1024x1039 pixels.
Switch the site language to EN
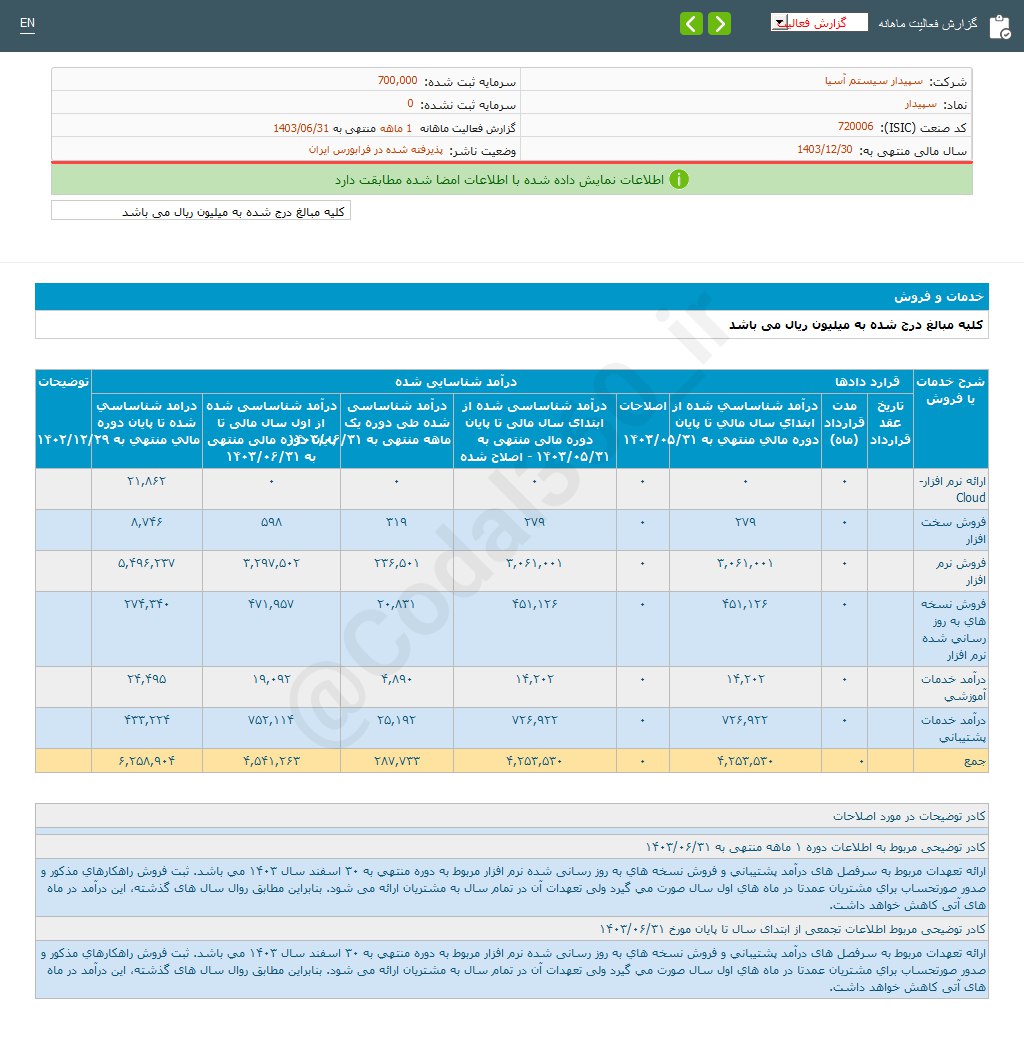click(x=27, y=22)
